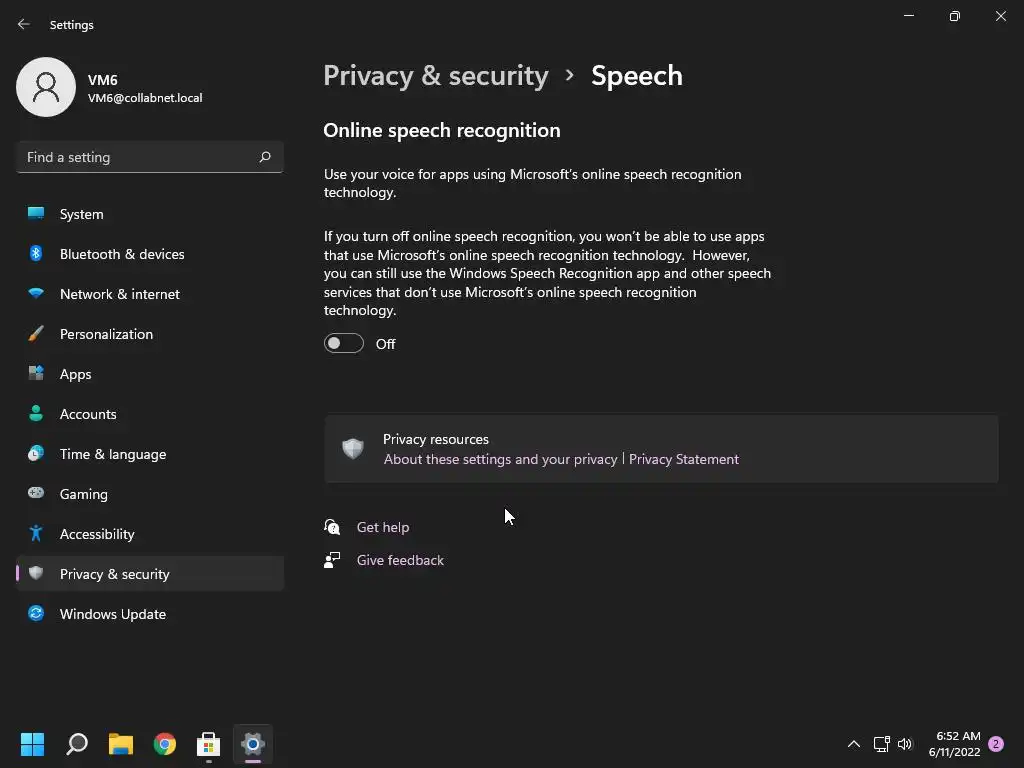Viewport: 1024px width, 768px height.
Task: Show hidden icons in system tray
Action: pyautogui.click(x=853, y=744)
